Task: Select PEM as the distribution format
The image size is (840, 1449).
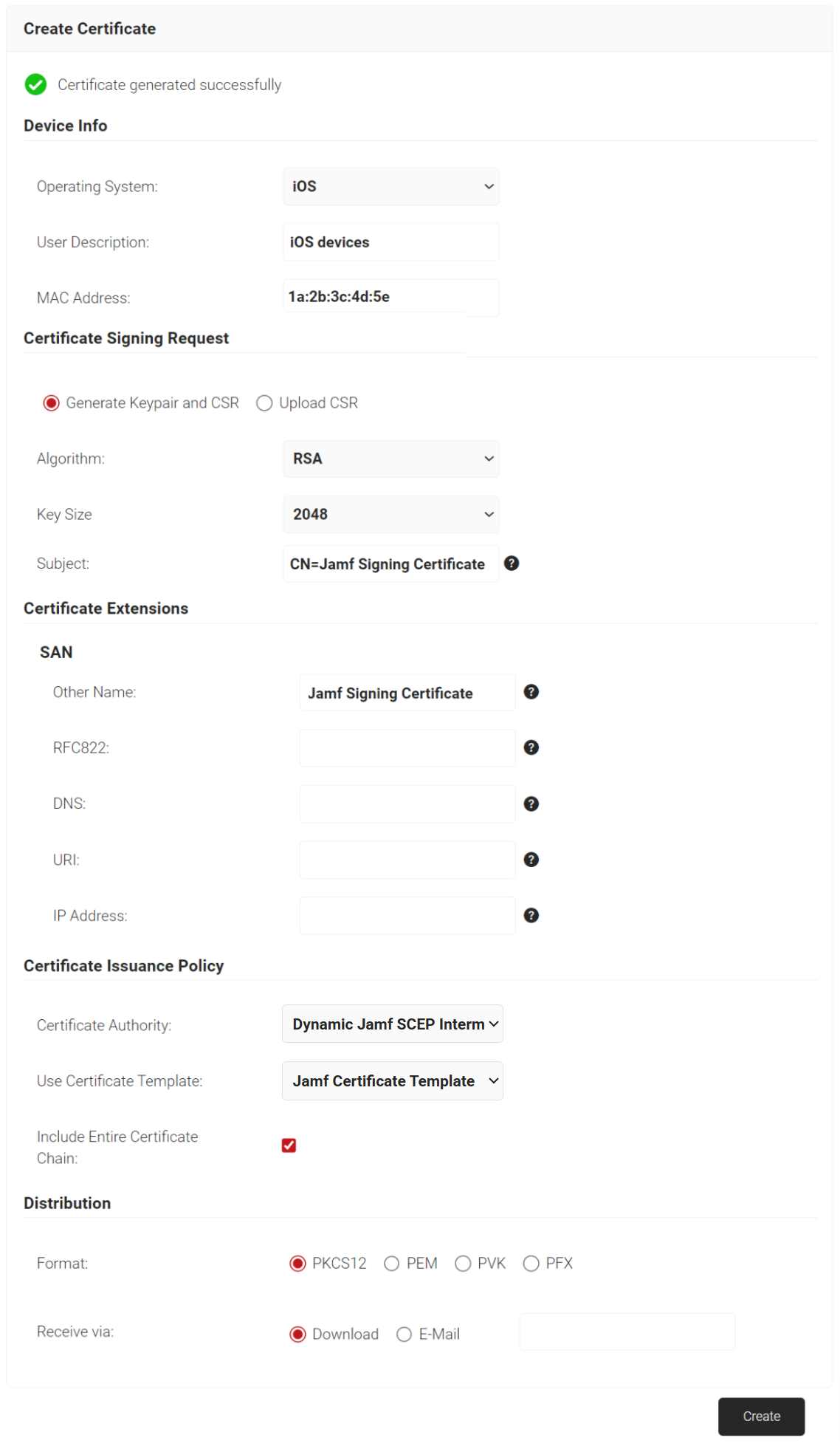Action: pos(392,1264)
